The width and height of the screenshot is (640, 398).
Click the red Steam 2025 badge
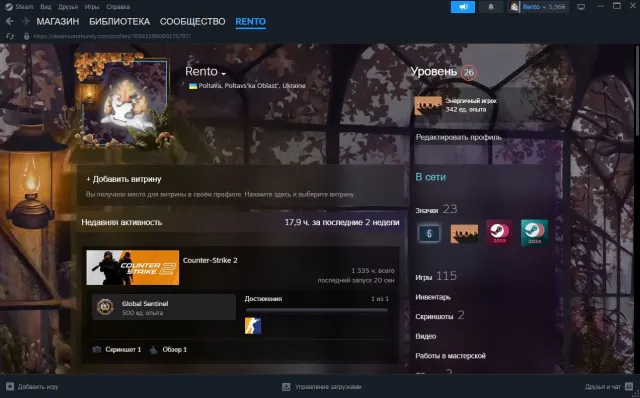[x=499, y=233]
